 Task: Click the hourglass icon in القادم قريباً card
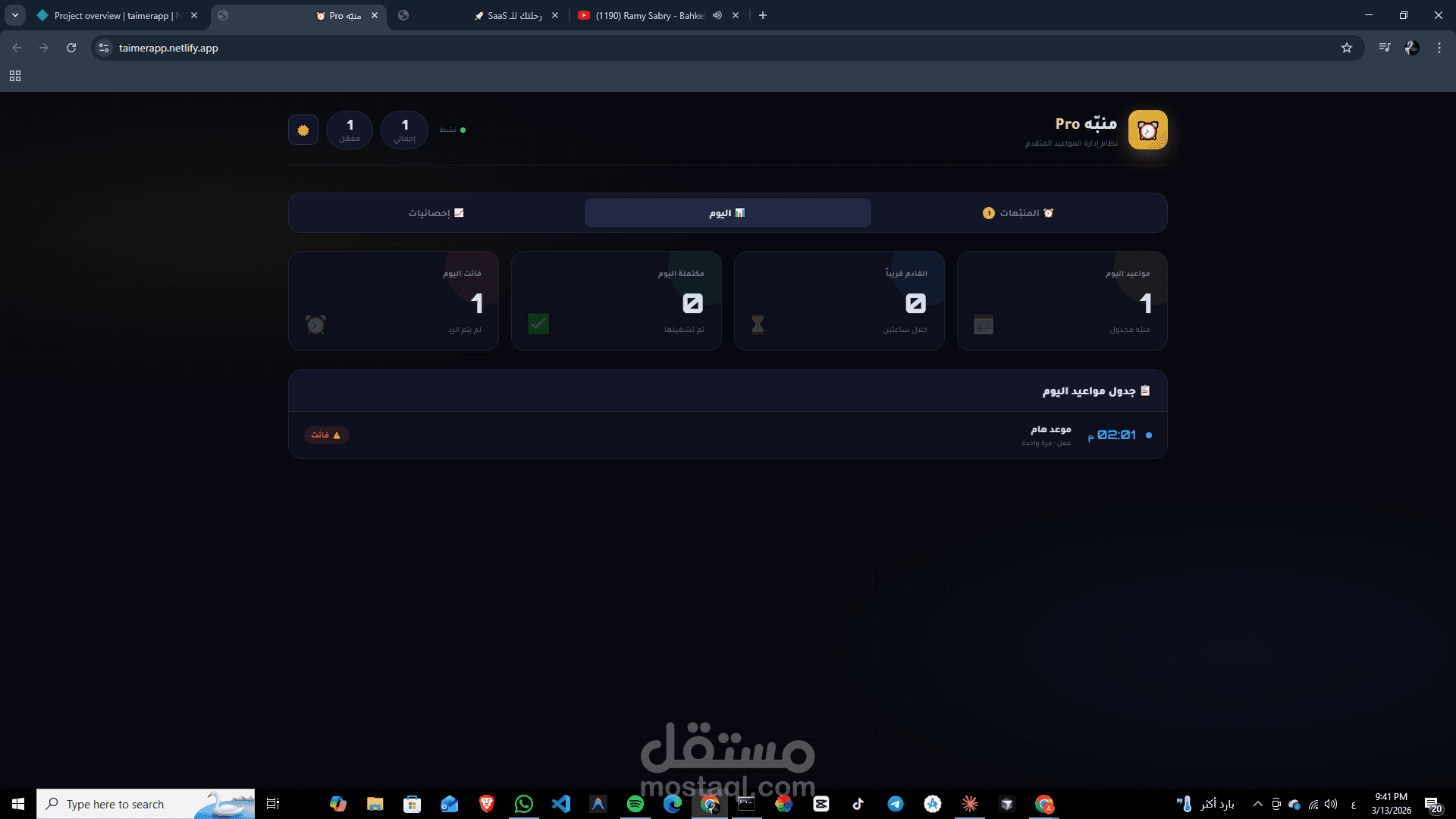[758, 325]
